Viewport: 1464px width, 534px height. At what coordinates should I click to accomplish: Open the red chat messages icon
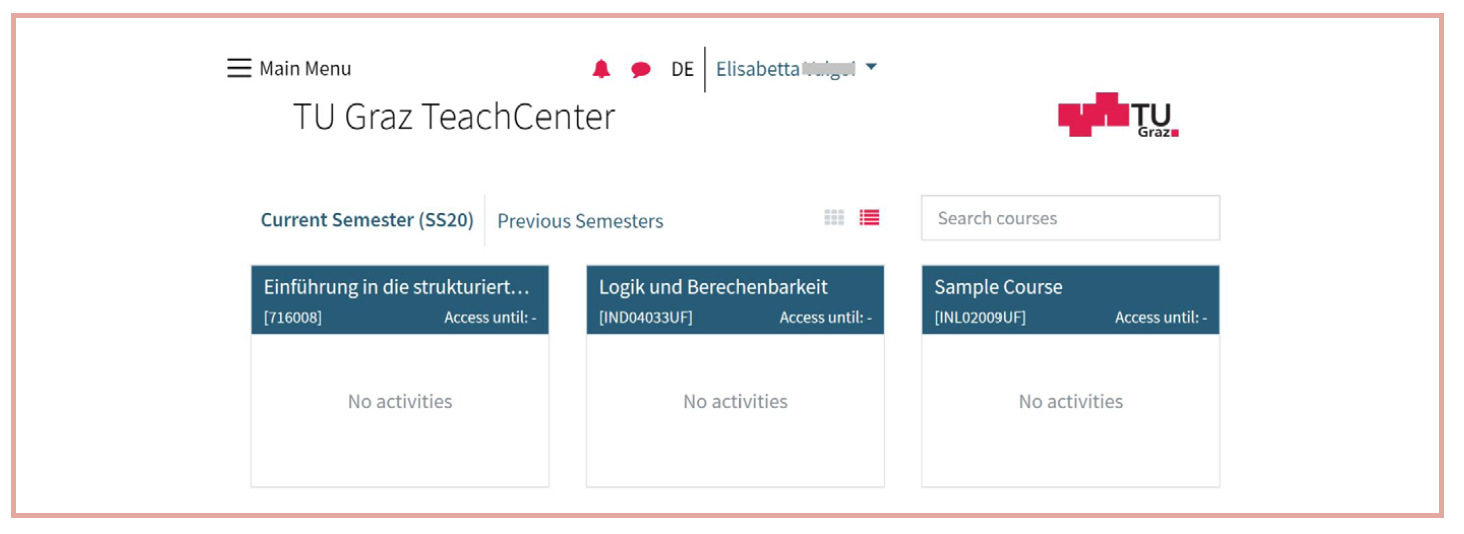pyautogui.click(x=641, y=69)
